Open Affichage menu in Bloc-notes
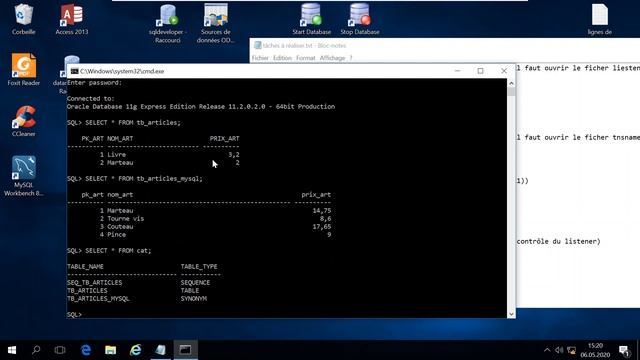The image size is (640, 360). click(332, 58)
